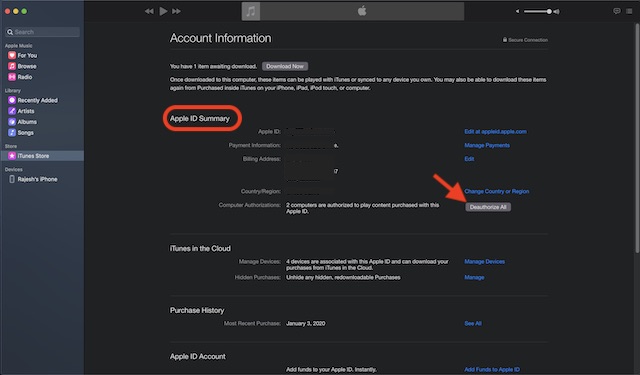Click Add Funds to Apple ID link

click(x=492, y=369)
